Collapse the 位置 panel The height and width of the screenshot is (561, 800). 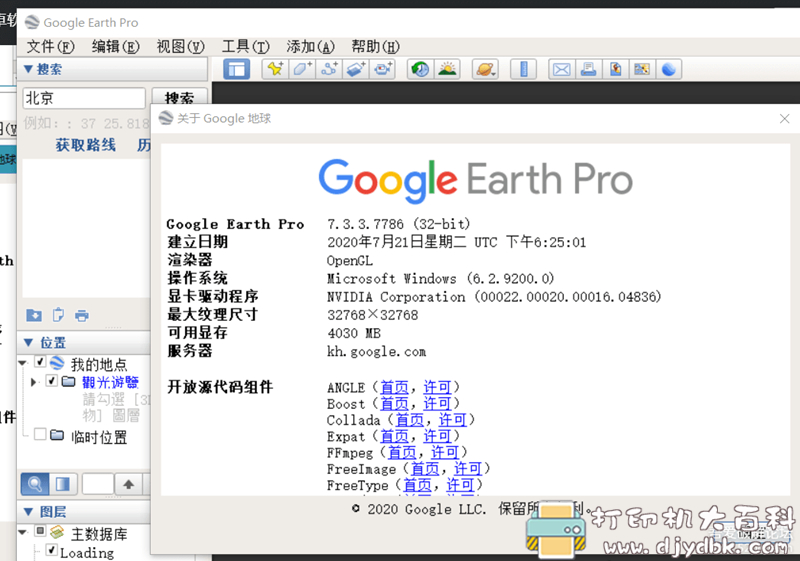pos(29,342)
